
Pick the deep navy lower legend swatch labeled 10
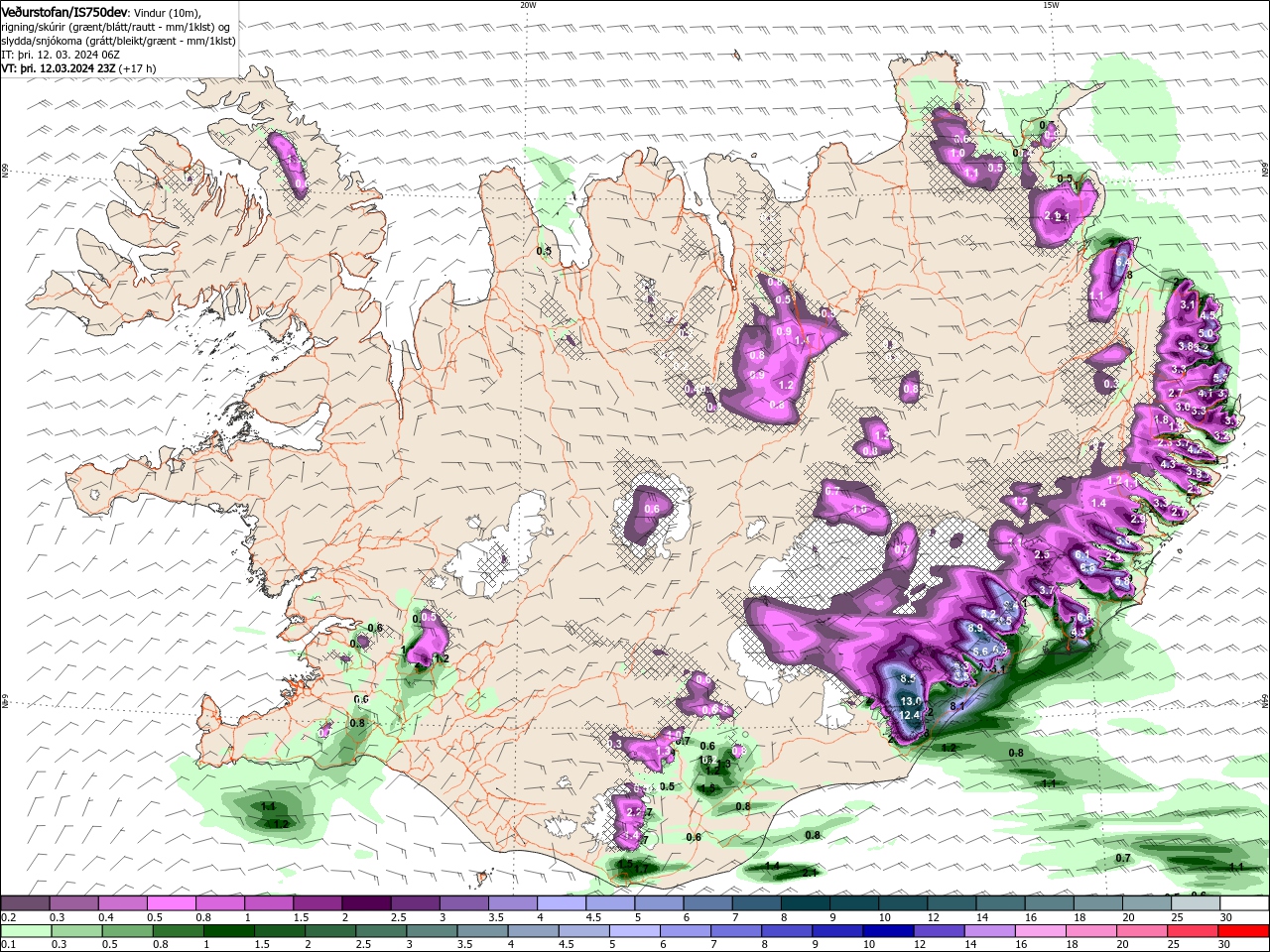click(889, 930)
